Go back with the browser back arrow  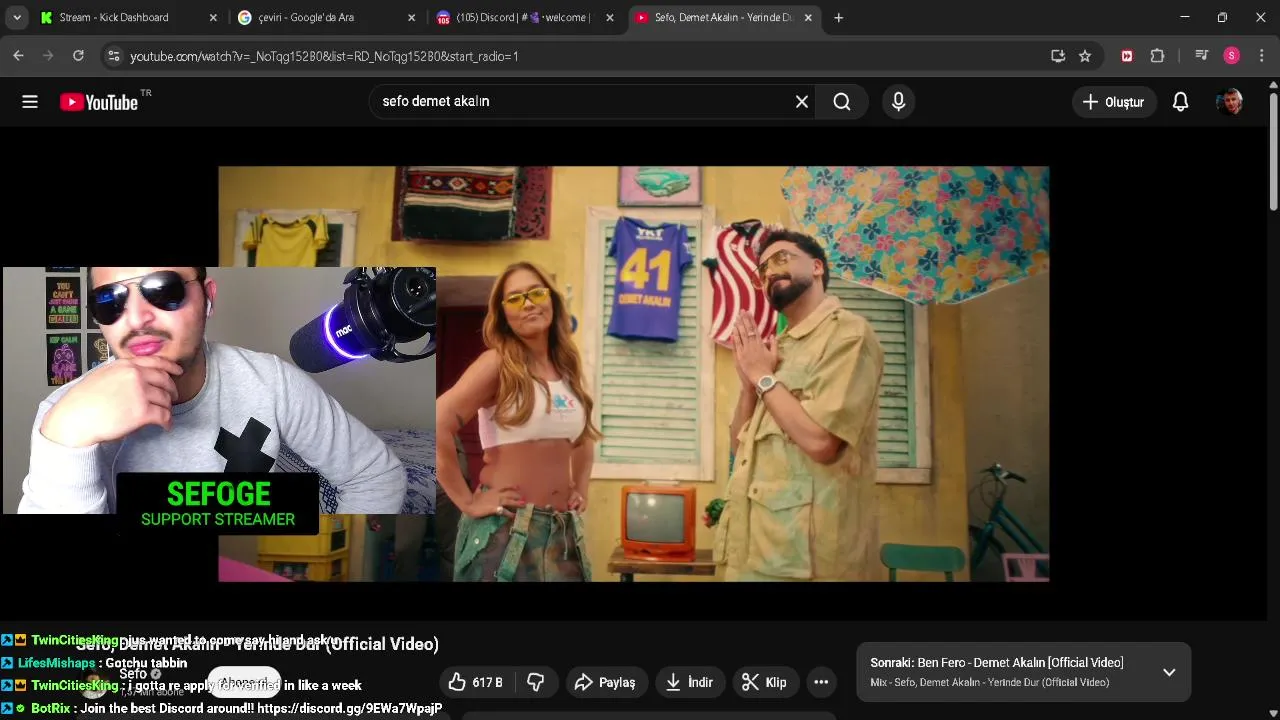18,56
